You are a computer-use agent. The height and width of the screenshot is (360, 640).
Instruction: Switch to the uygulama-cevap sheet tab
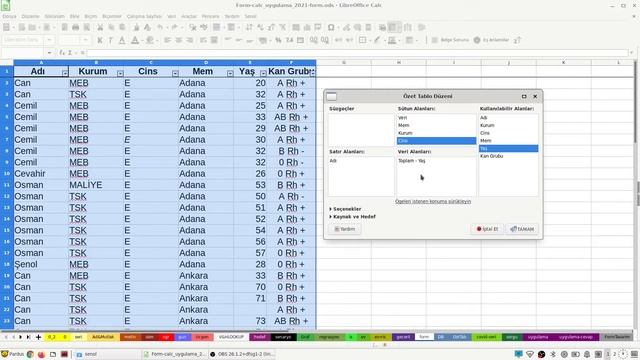[576, 337]
